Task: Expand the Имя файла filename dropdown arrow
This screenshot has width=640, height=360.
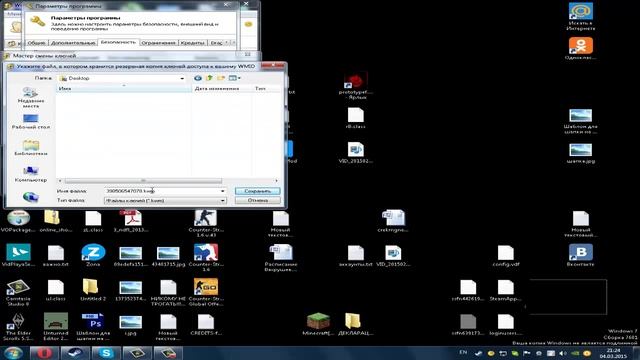Action: click(x=222, y=191)
